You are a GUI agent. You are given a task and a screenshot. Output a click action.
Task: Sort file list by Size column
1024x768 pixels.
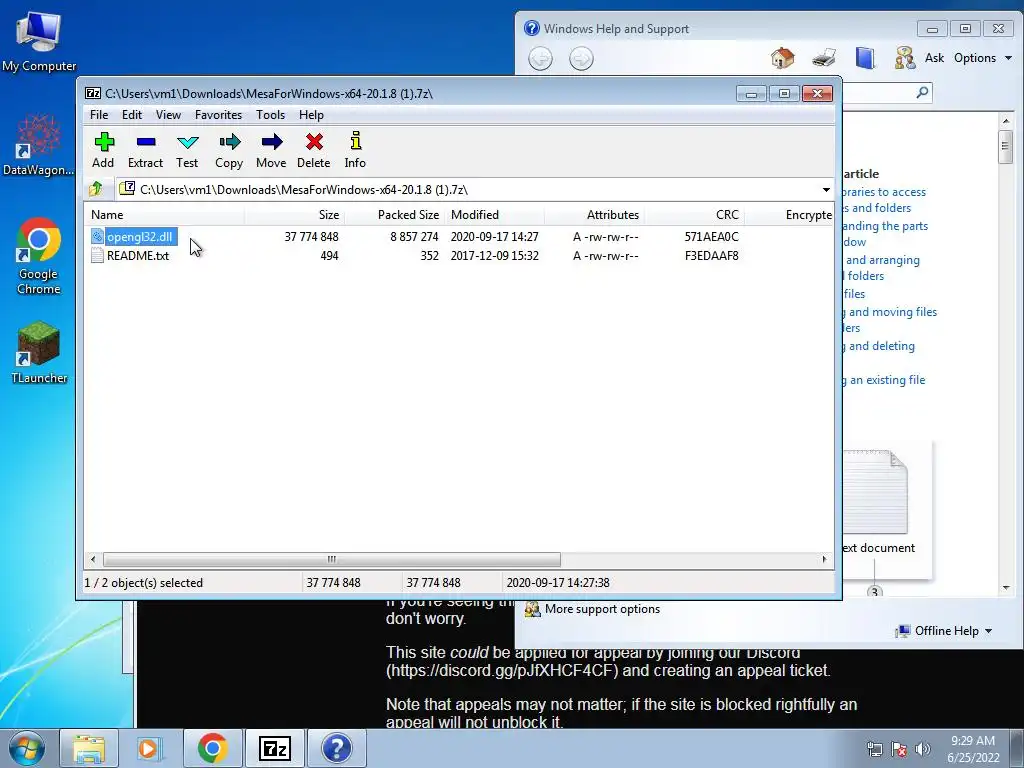pyautogui.click(x=295, y=215)
